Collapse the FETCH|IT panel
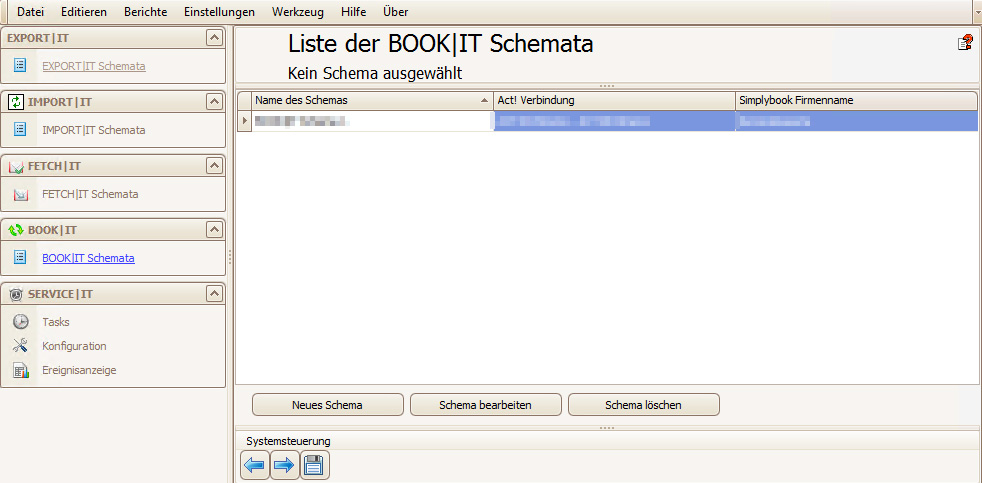The height and width of the screenshot is (483, 982). pos(214,166)
